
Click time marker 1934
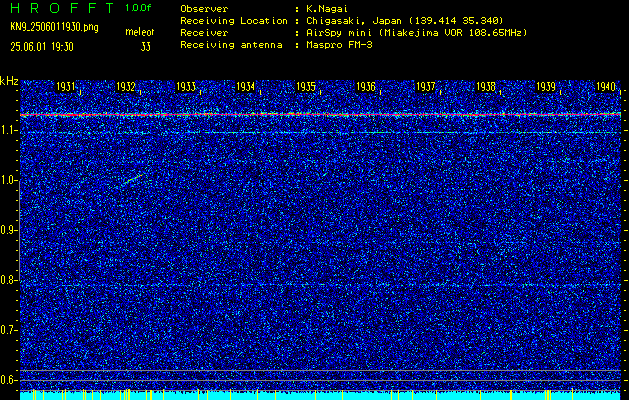pyautogui.click(x=246, y=87)
